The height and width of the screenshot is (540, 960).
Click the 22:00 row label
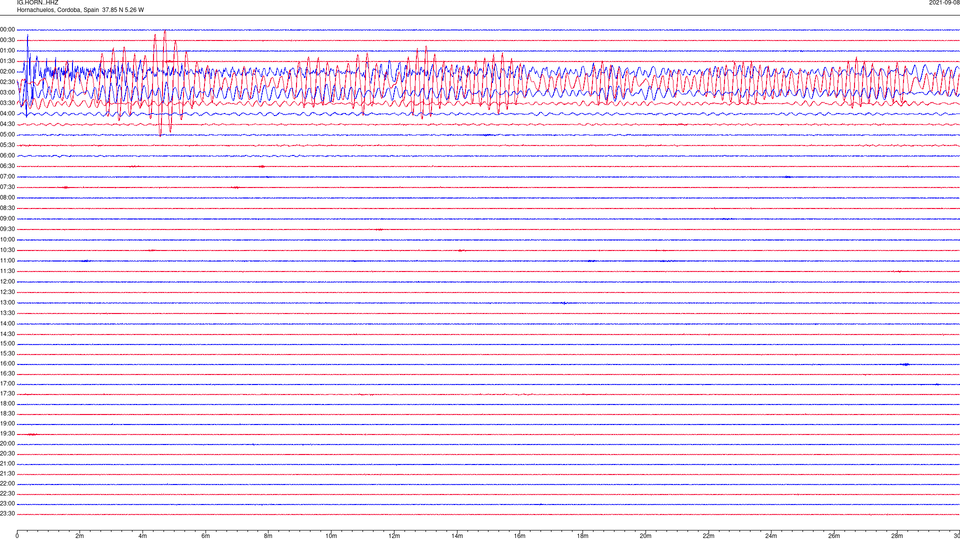[x=7, y=484]
